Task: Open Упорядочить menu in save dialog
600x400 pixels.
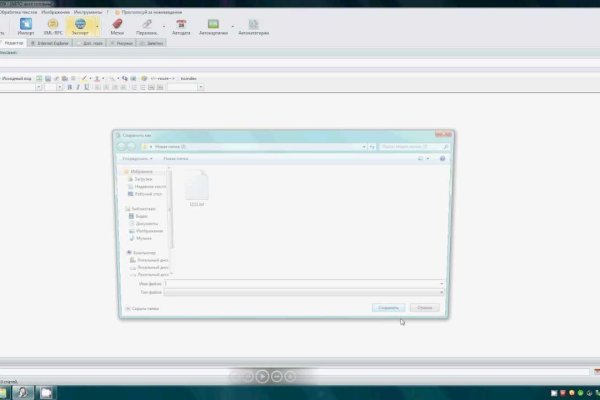Action: tap(135, 158)
